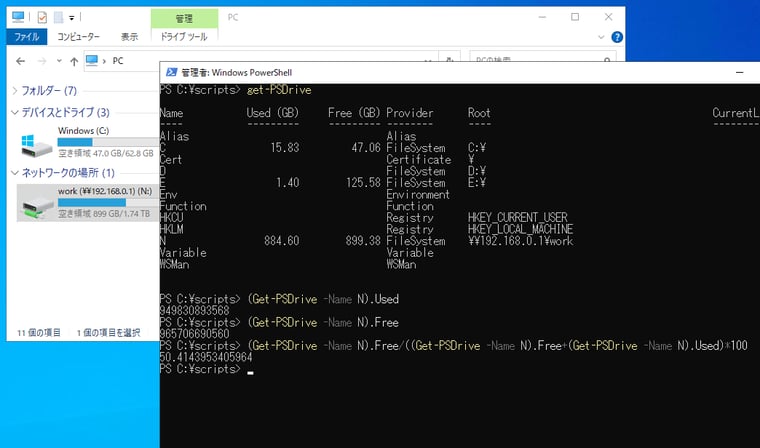Screen dimensions: 760x448
Task: Click the 125.58 free value
Action: pos(363,183)
